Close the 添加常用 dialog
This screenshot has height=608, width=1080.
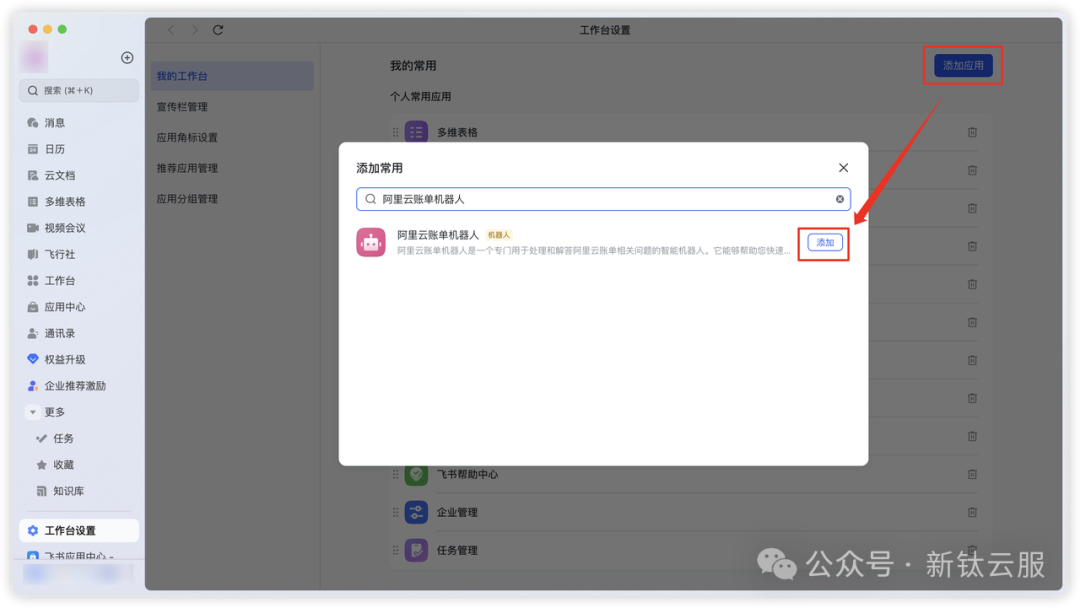click(x=843, y=168)
